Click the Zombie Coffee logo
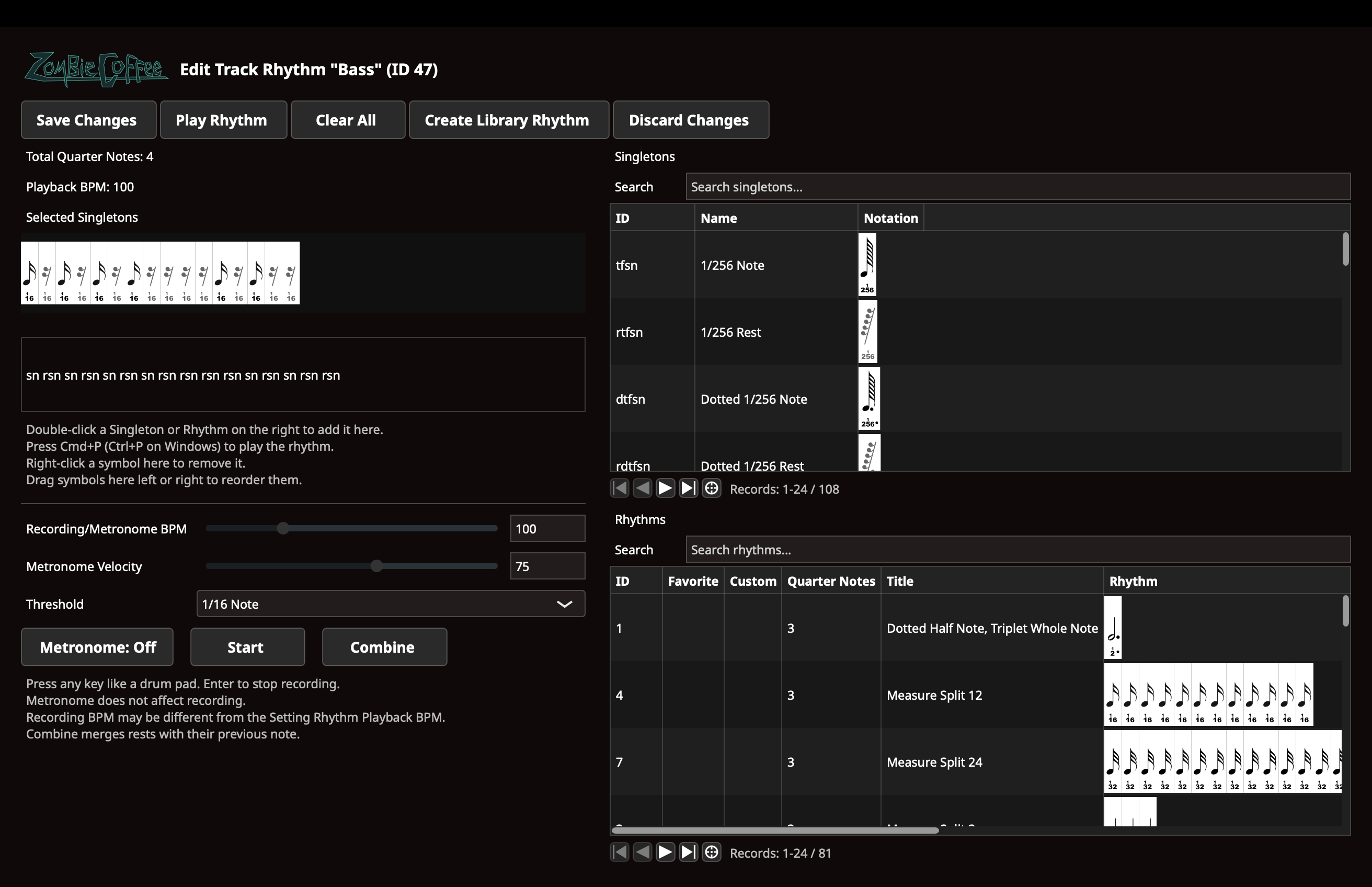The width and height of the screenshot is (1372, 887). (96, 69)
